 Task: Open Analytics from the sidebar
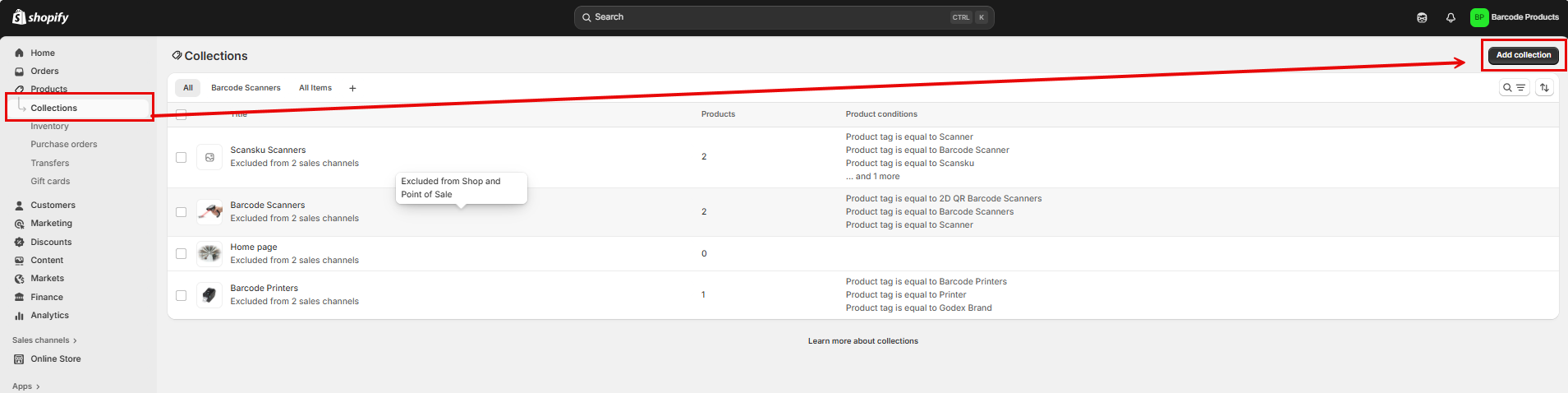point(49,316)
